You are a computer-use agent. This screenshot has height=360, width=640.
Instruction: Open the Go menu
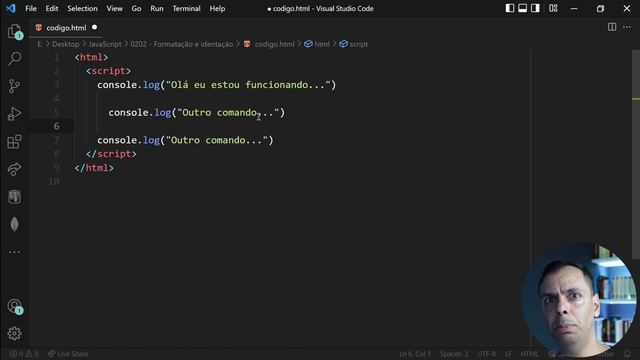click(x=136, y=8)
